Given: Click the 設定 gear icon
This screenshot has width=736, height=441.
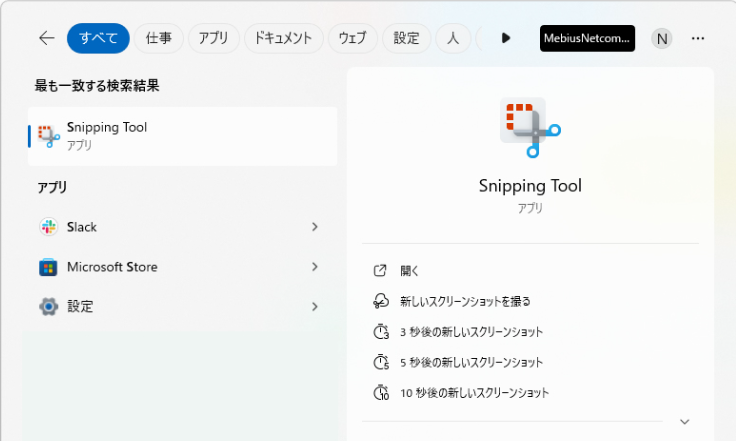Looking at the screenshot, I should click(x=48, y=307).
